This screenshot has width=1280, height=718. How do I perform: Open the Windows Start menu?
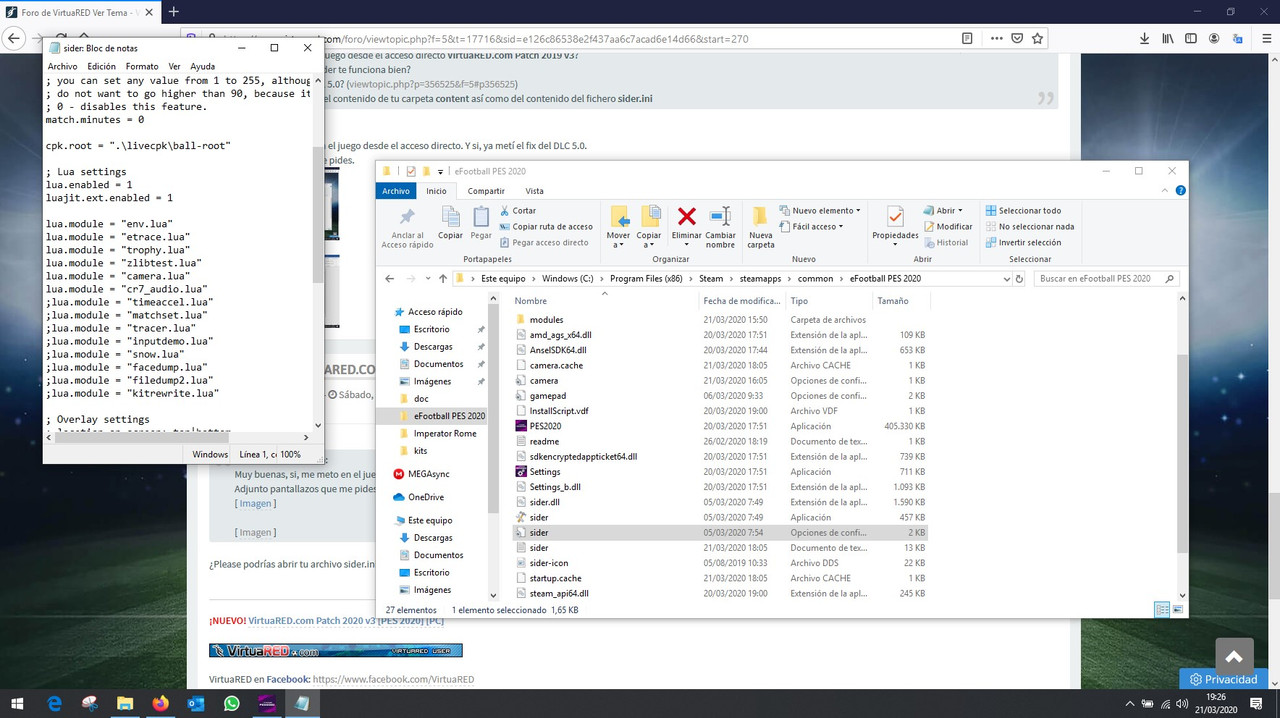[x=18, y=704]
